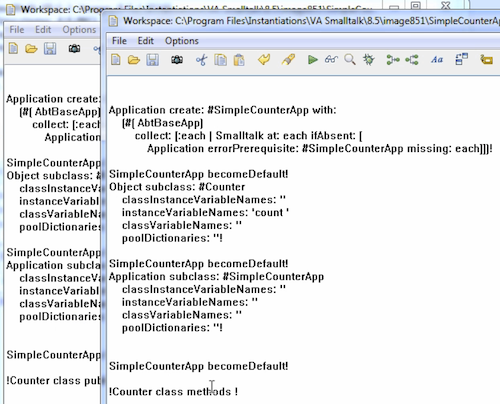Click the first green node-branch icon

[393, 60]
